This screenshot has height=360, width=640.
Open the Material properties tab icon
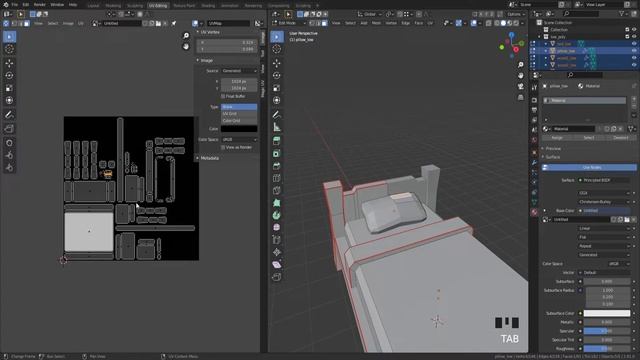[x=534, y=212]
